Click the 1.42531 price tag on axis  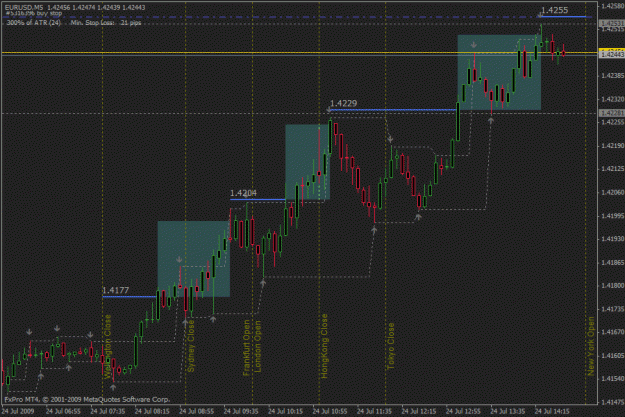[x=612, y=24]
